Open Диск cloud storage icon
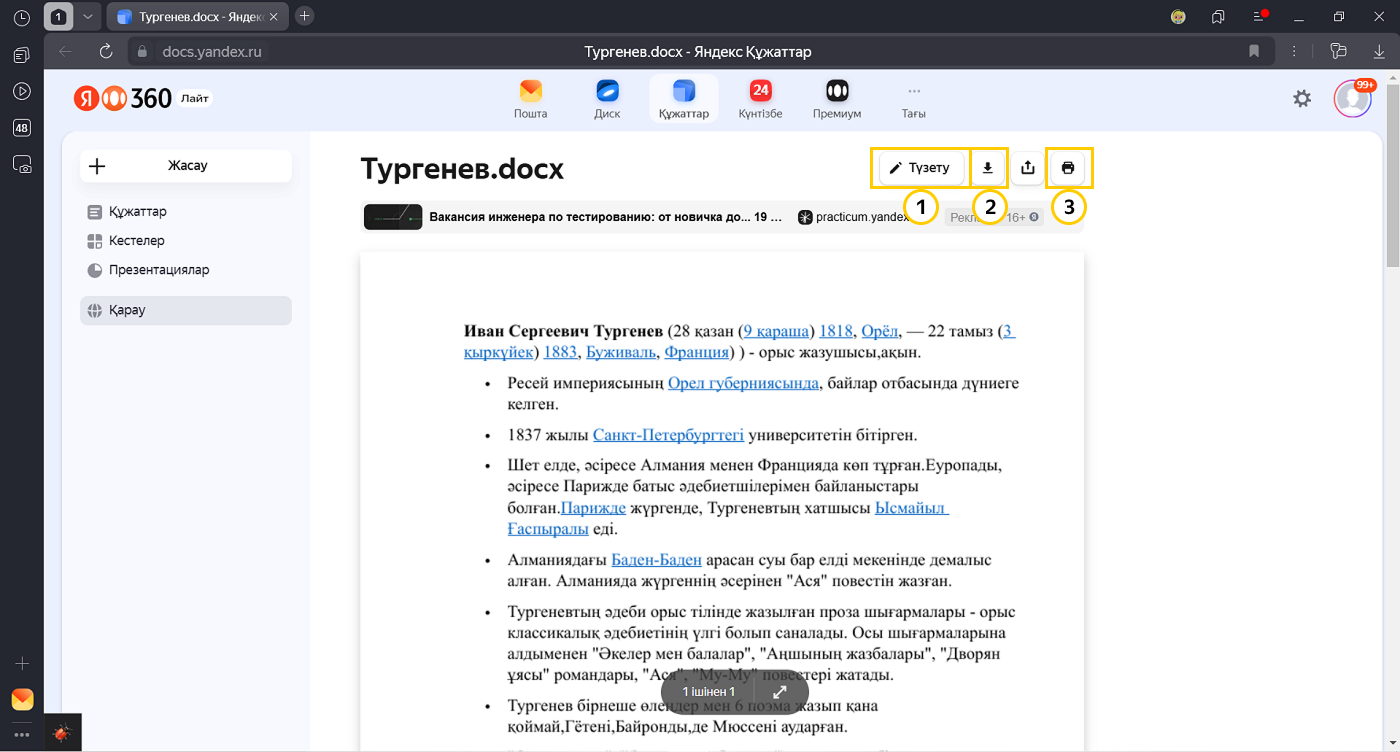Viewport: 1400px width, 752px height. coord(607,99)
